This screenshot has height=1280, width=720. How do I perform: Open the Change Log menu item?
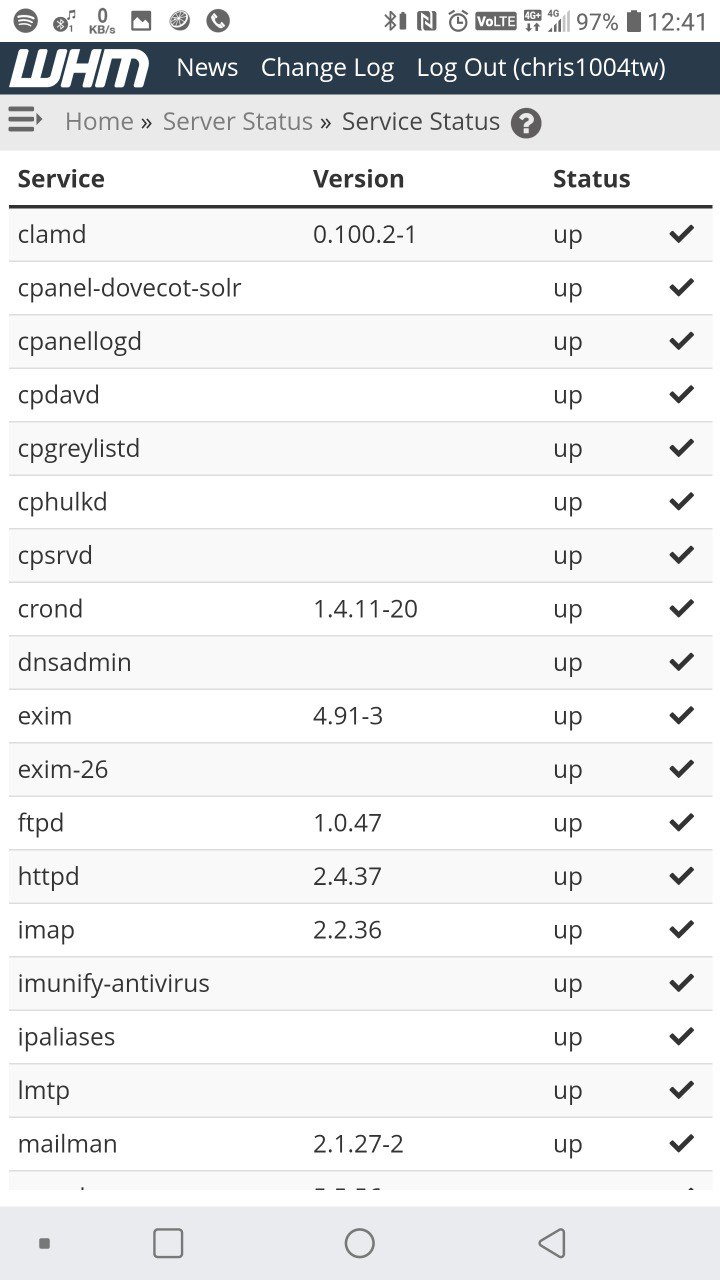tap(327, 68)
